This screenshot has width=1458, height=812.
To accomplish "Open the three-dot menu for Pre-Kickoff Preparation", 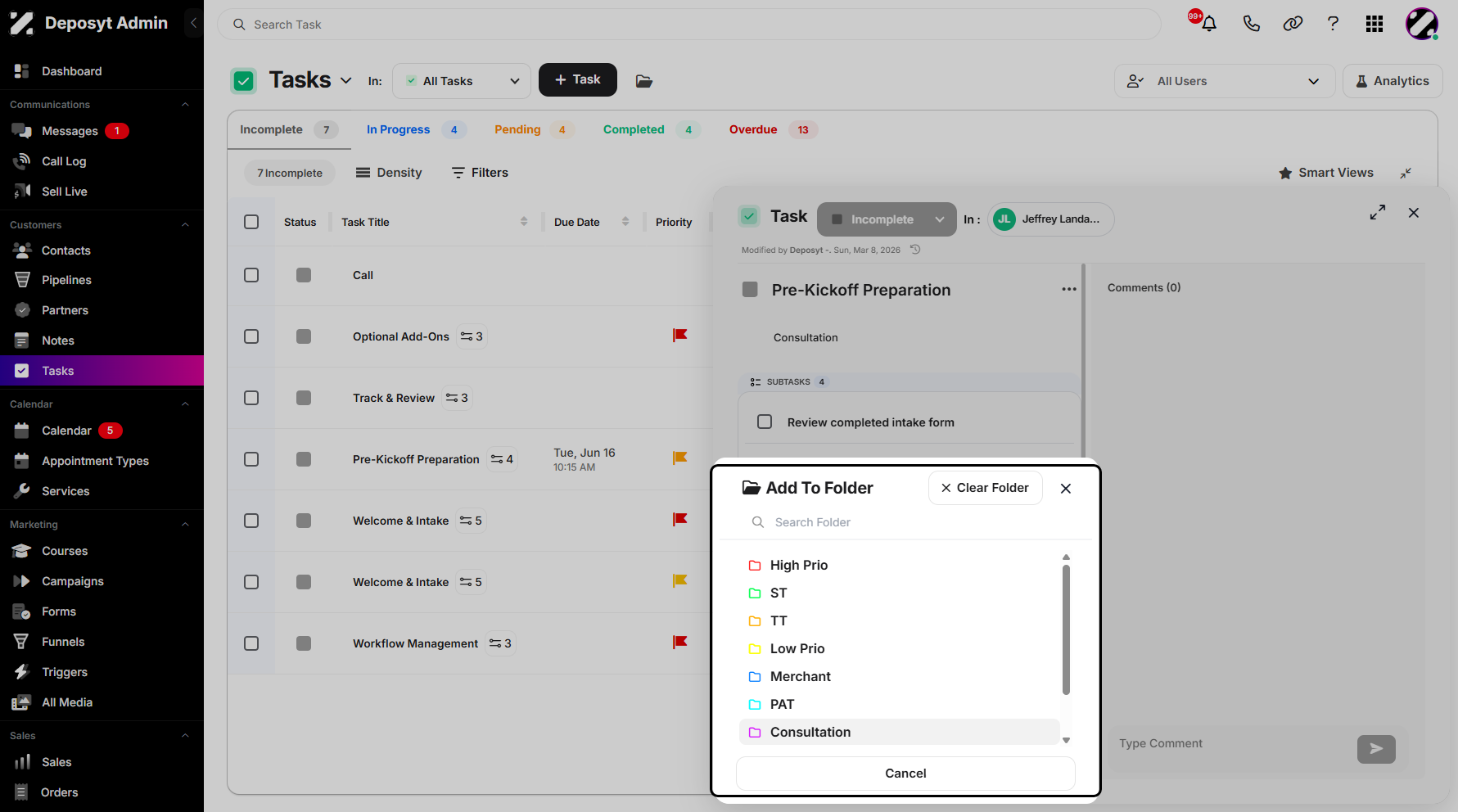I will [x=1069, y=289].
